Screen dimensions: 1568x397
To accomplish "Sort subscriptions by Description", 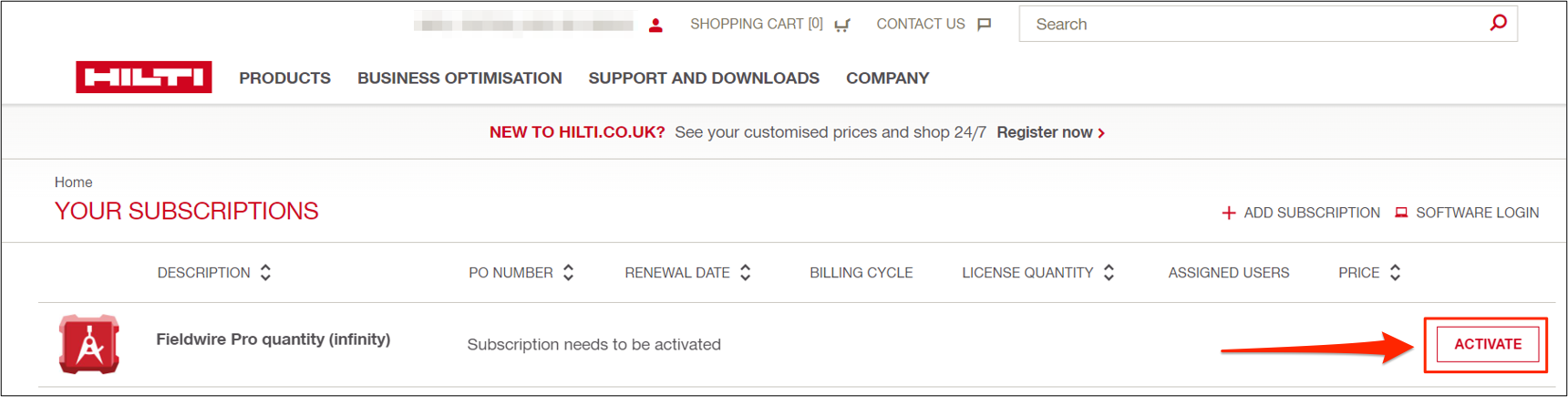I will 265,273.
